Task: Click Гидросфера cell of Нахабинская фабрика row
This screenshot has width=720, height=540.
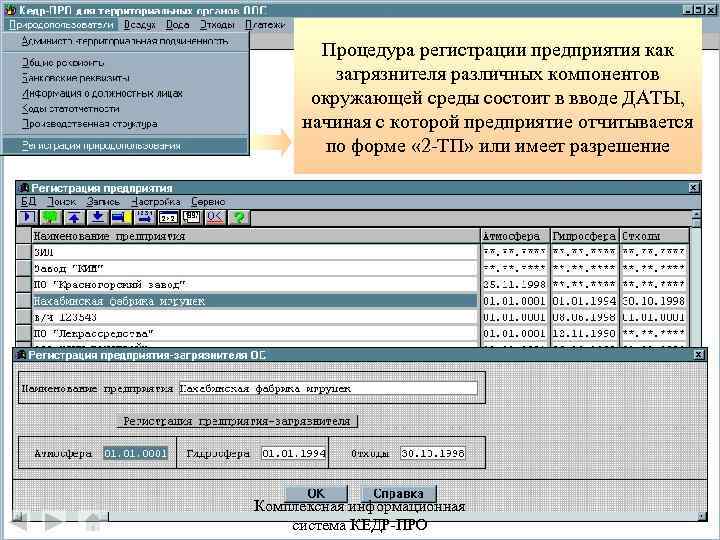Action: (x=584, y=301)
